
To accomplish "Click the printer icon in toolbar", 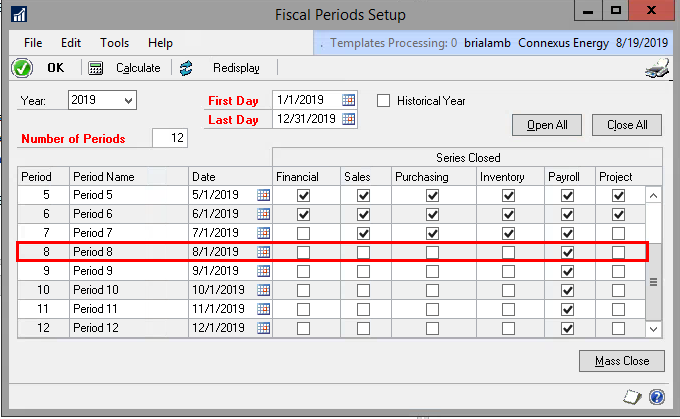I will pyautogui.click(x=654, y=69).
